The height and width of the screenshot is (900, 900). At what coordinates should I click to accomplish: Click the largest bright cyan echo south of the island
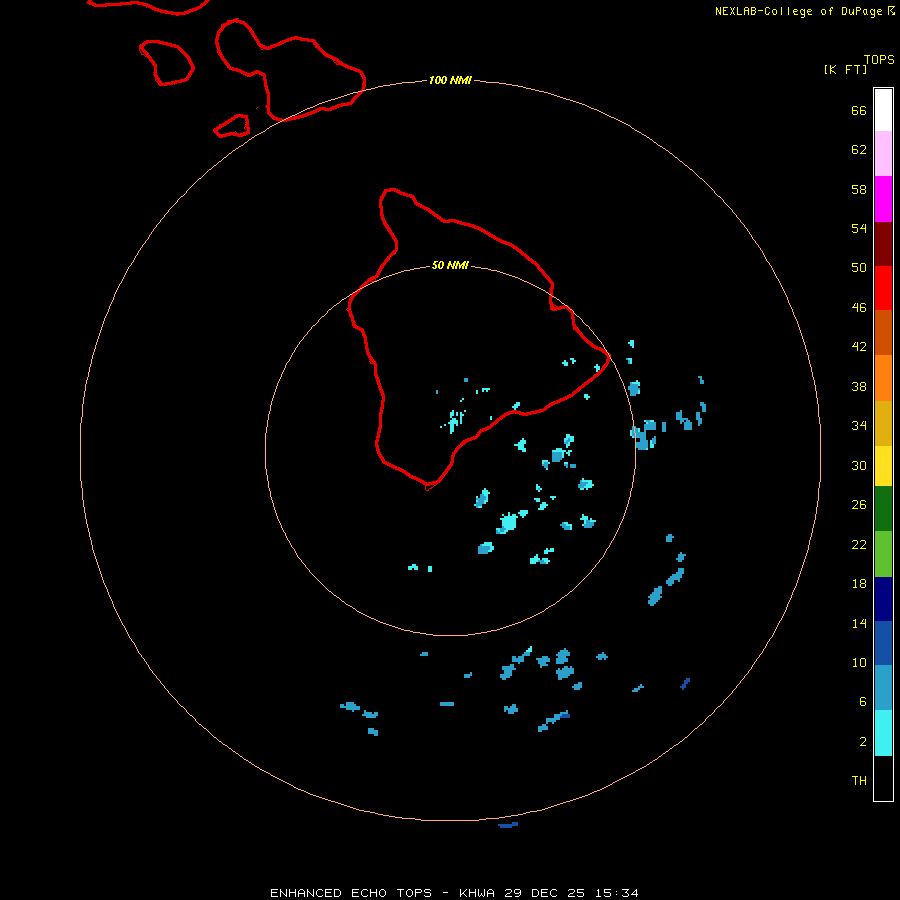click(508, 523)
